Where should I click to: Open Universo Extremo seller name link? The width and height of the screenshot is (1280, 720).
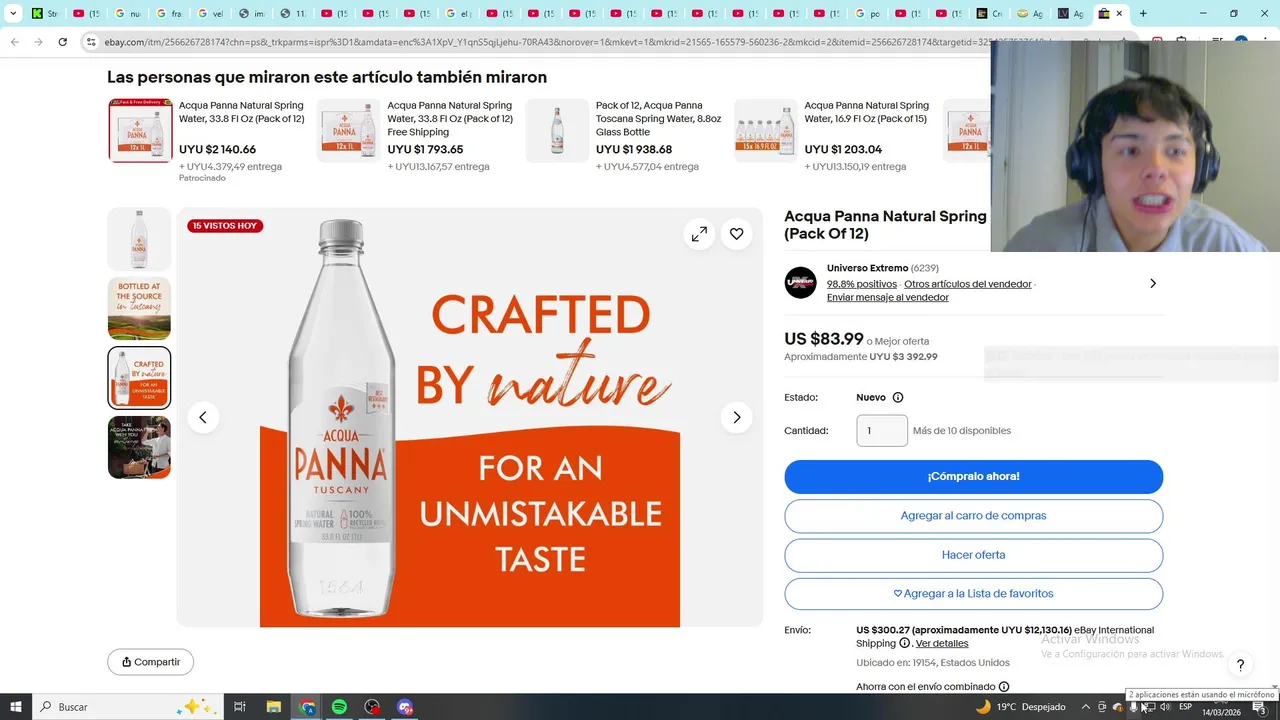(x=867, y=268)
